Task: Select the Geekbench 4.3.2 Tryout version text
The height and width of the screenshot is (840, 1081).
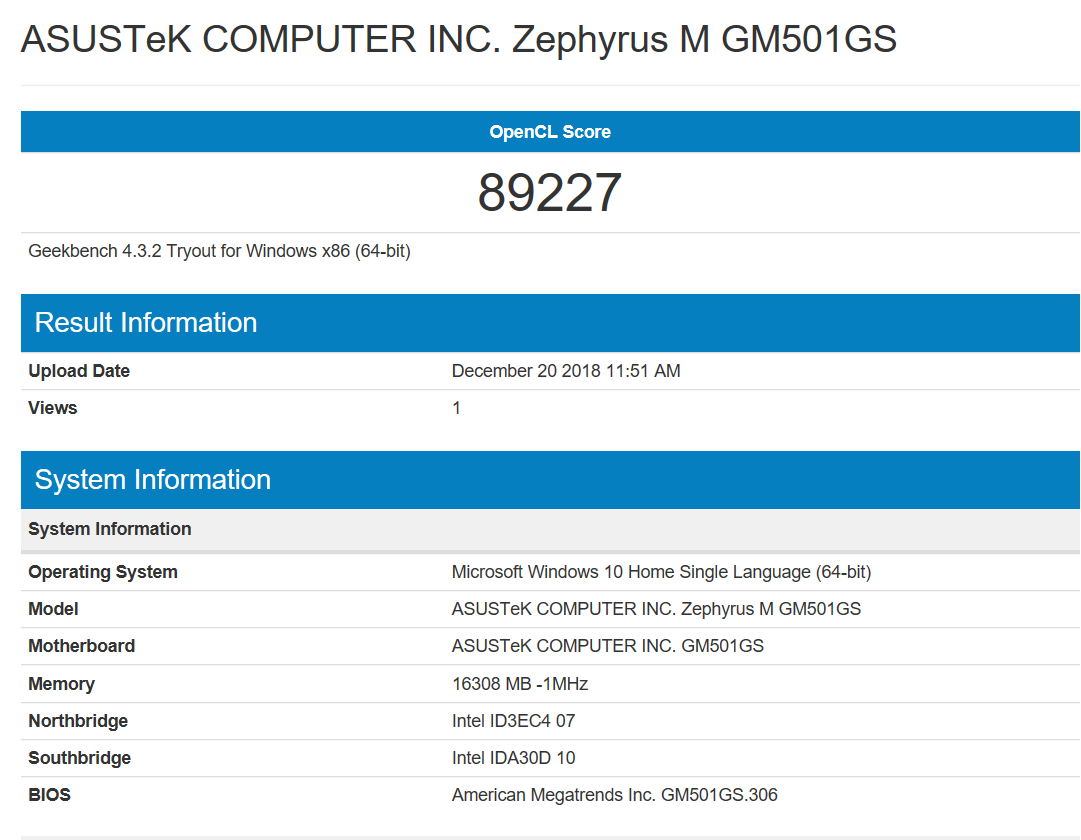Action: [219, 251]
